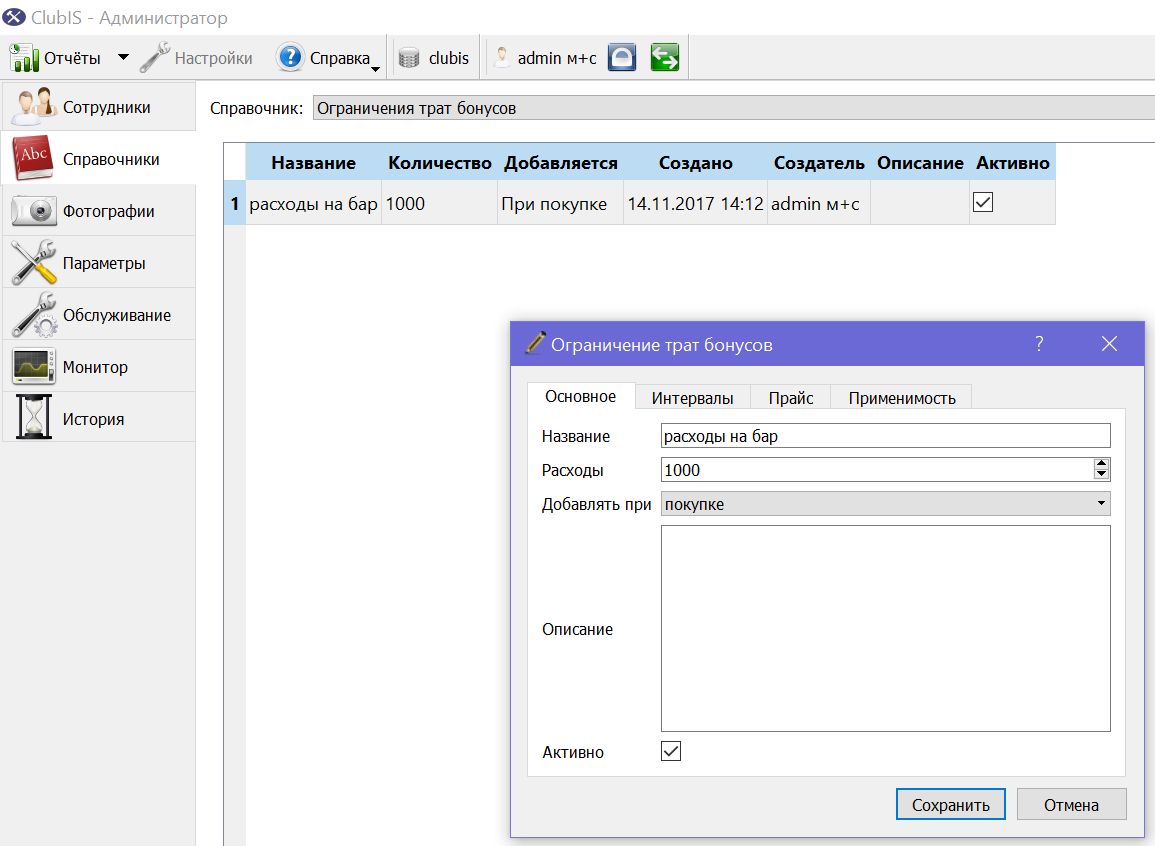
Task: Switch to the Основное tab
Action: pos(580,396)
